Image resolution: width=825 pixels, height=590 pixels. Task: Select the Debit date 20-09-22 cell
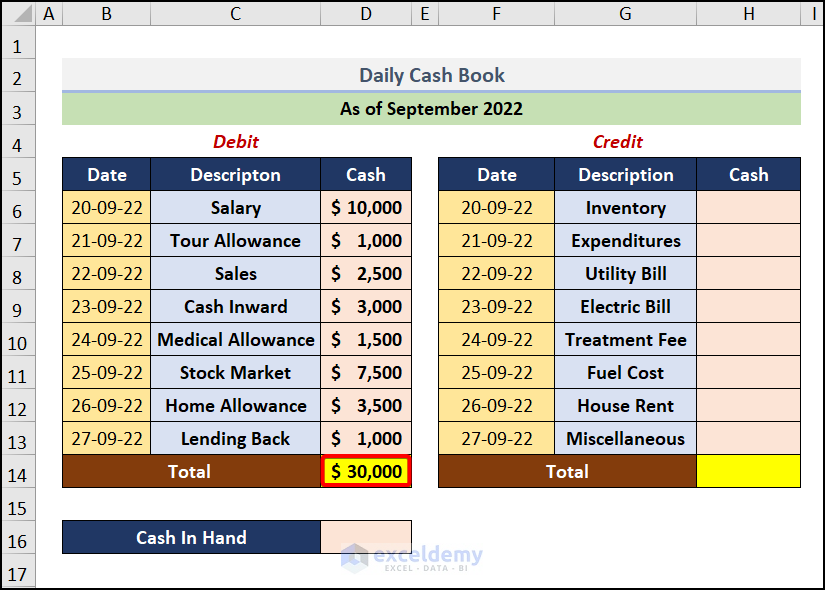[107, 207]
